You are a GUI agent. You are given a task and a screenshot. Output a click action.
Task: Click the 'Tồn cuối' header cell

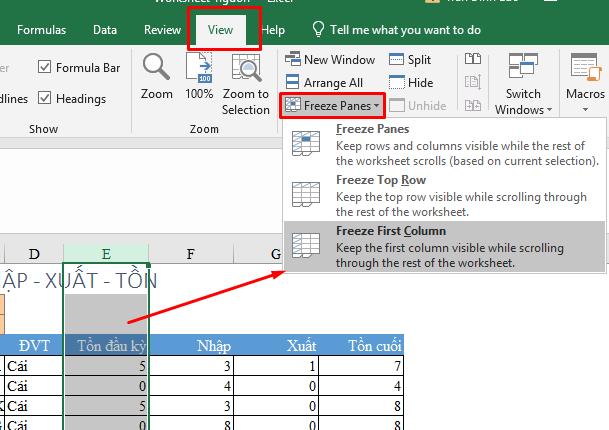(x=361, y=345)
